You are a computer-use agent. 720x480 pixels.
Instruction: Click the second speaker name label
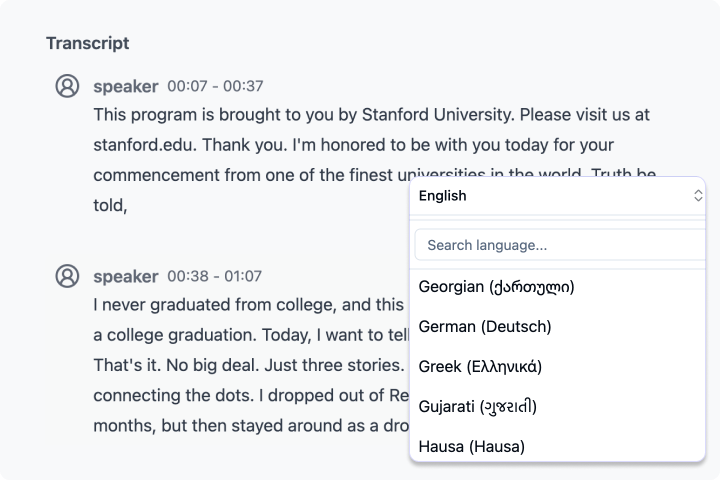click(x=125, y=276)
